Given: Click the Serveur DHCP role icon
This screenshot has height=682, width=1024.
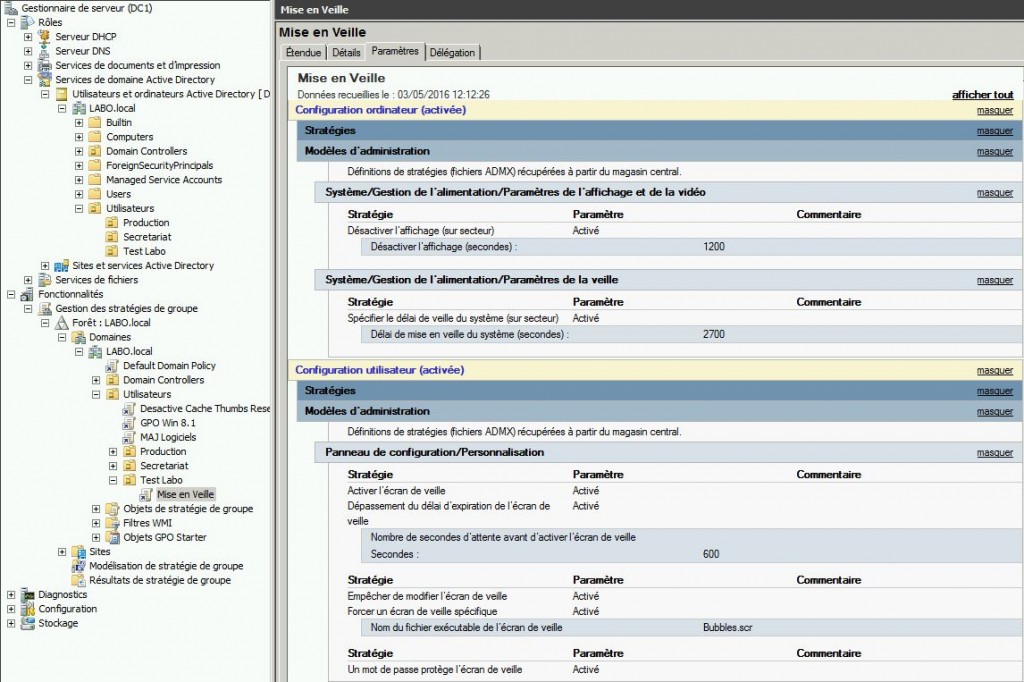Looking at the screenshot, I should pos(44,37).
